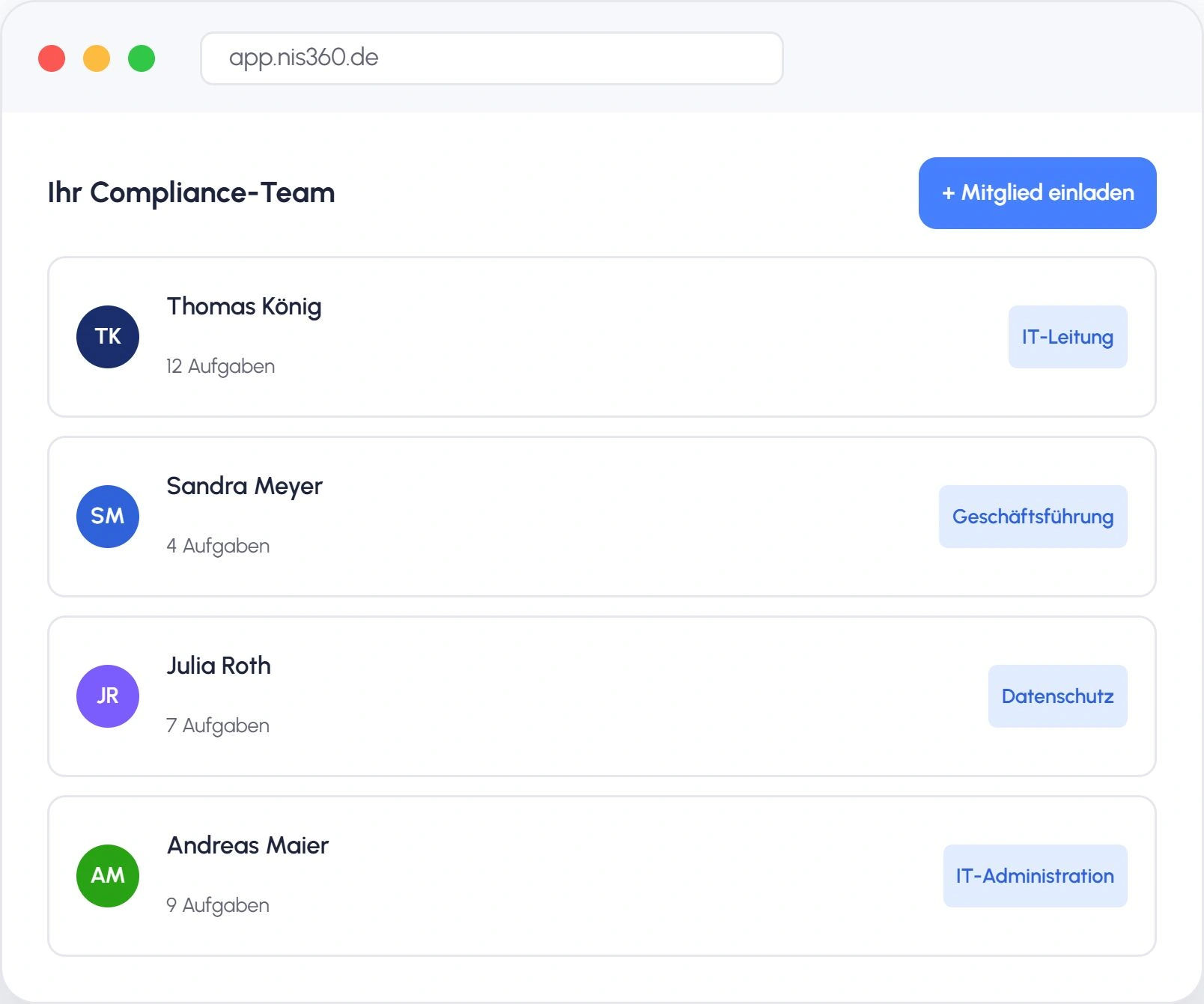
Task: Select the IT-Leitung role badge
Action: (x=1068, y=337)
